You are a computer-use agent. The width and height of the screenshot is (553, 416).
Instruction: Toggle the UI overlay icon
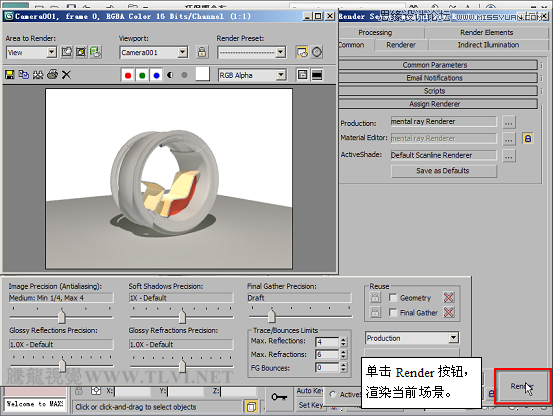(x=302, y=74)
